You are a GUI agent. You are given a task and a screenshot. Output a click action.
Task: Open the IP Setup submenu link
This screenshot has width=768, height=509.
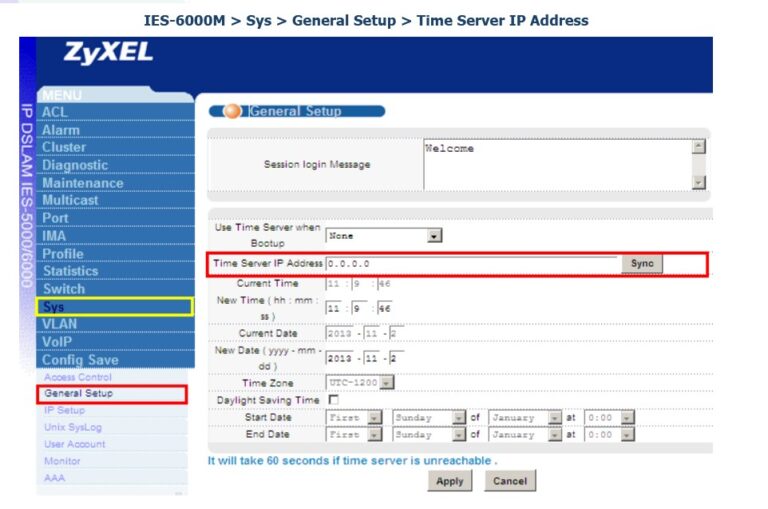click(x=64, y=410)
